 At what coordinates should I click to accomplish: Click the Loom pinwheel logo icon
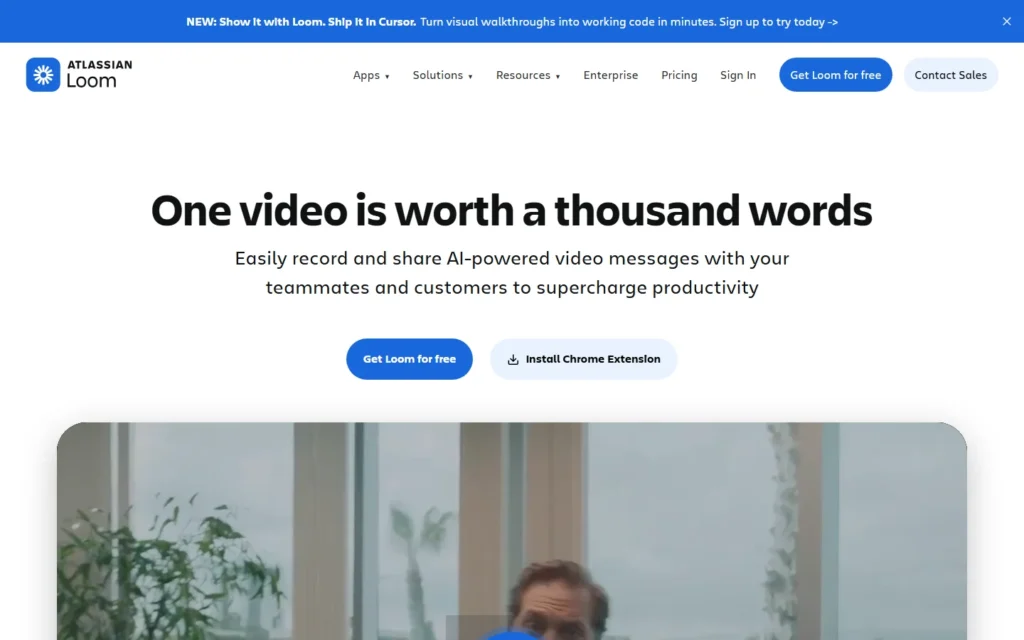pyautogui.click(x=43, y=74)
